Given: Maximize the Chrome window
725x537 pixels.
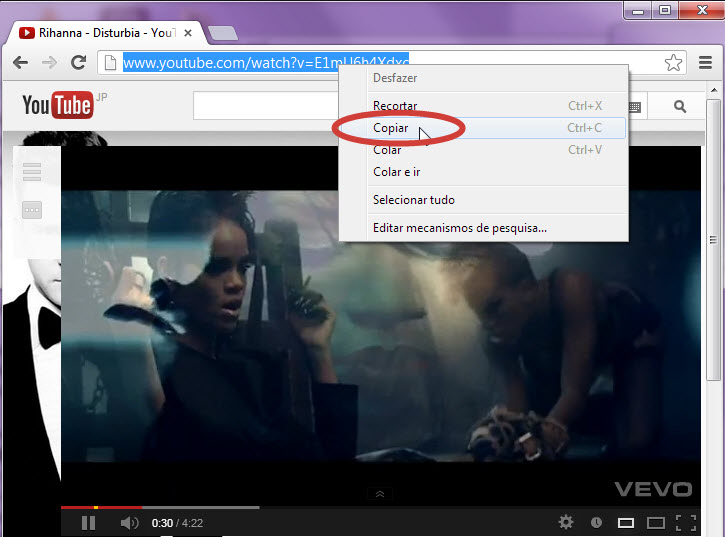Looking at the screenshot, I should [665, 10].
